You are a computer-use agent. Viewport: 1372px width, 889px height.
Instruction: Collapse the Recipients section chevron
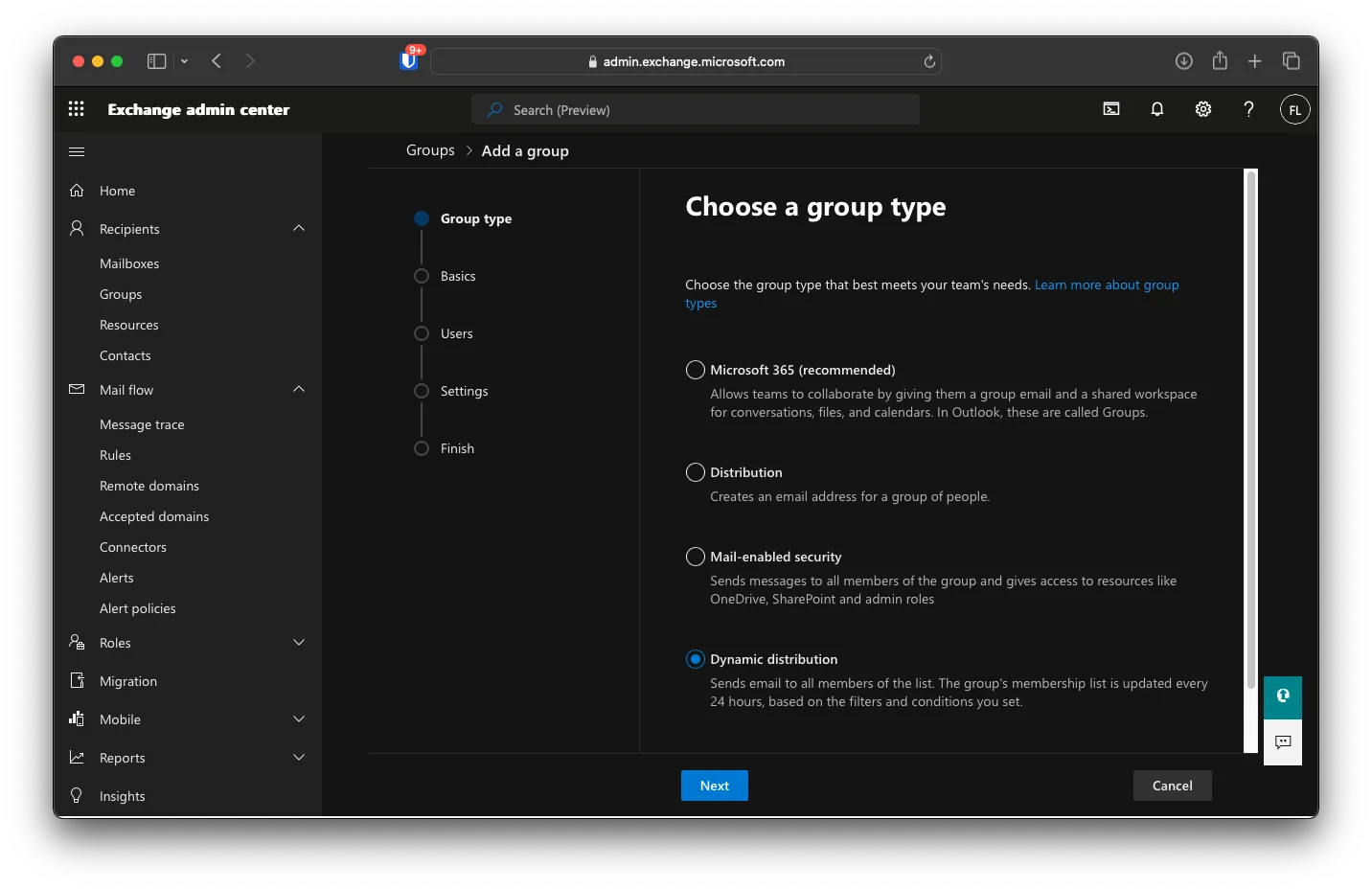point(299,228)
